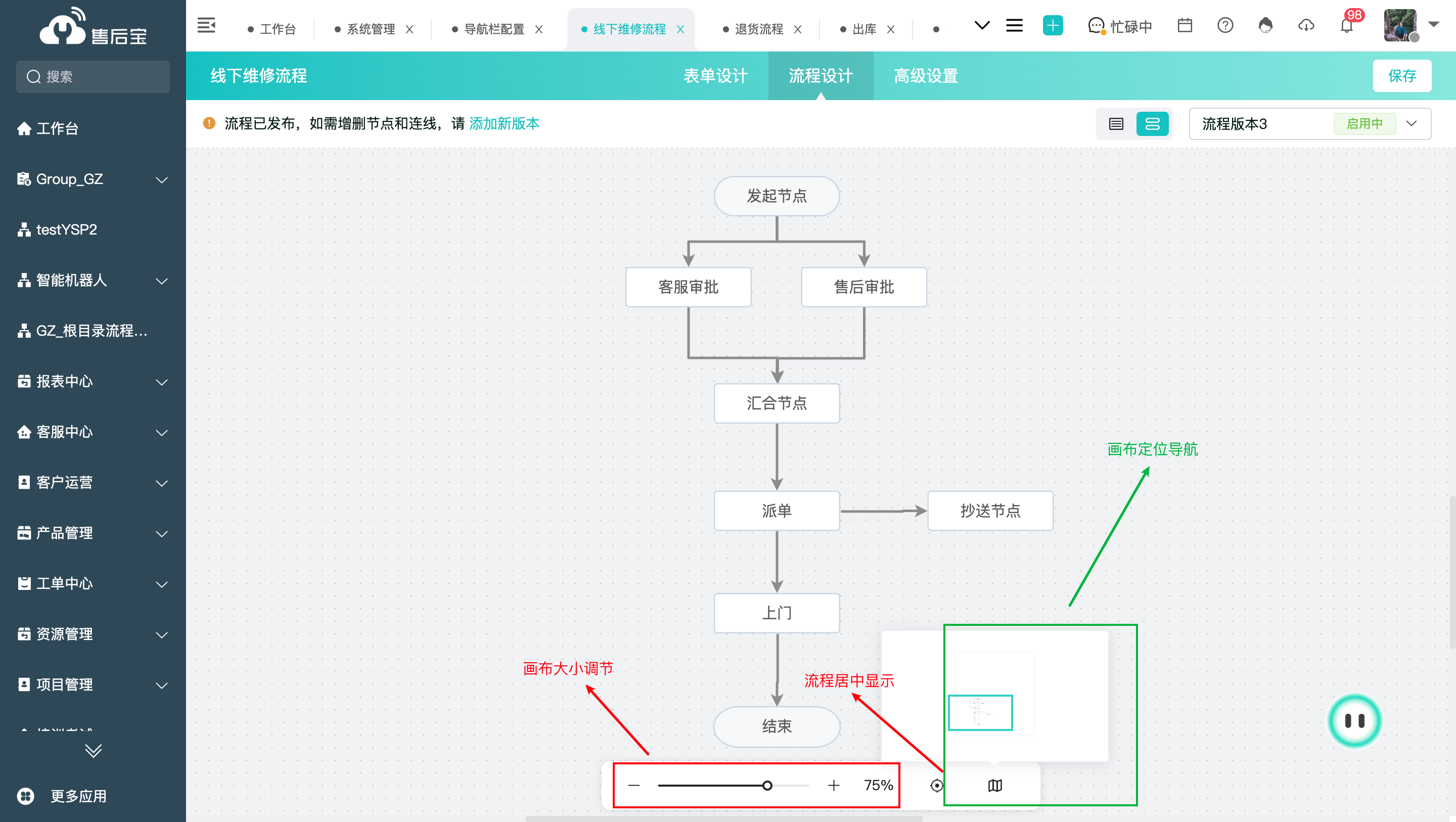Select the 发起节点 flow node

coord(777,196)
